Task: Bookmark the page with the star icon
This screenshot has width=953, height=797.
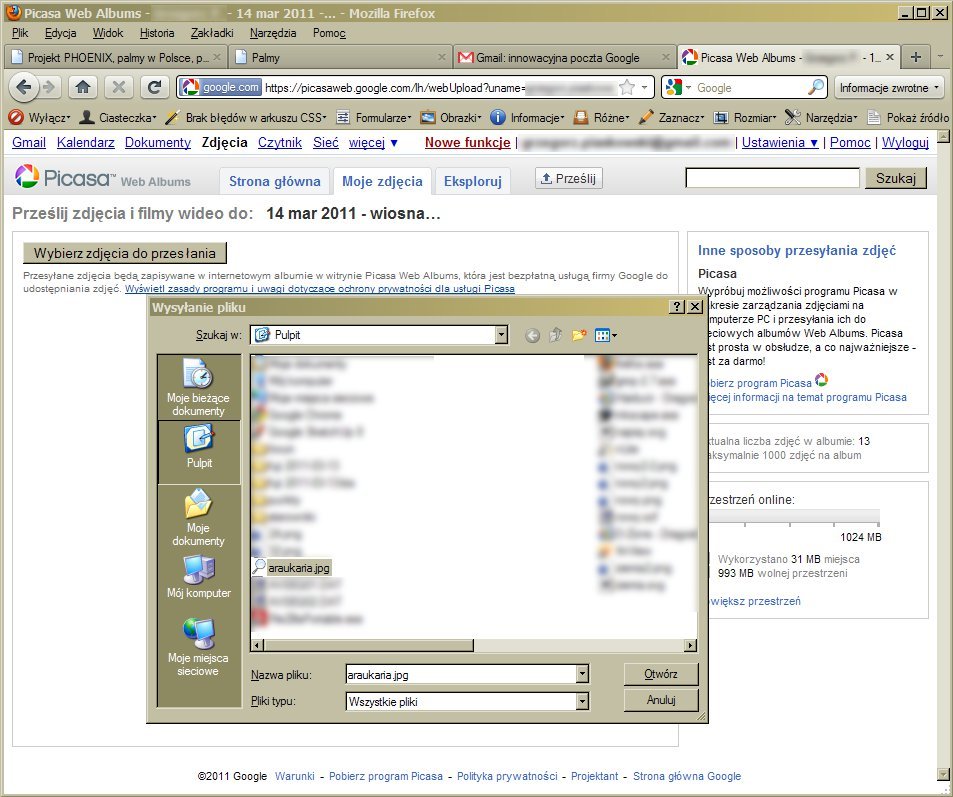Action: click(x=627, y=88)
